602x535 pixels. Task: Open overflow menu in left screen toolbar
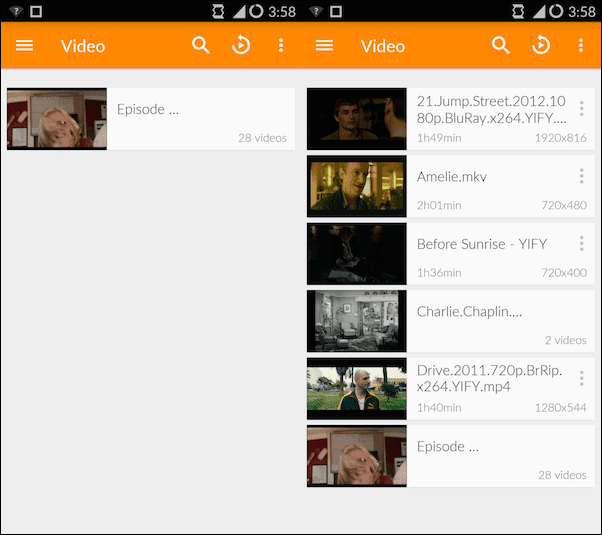coord(281,45)
